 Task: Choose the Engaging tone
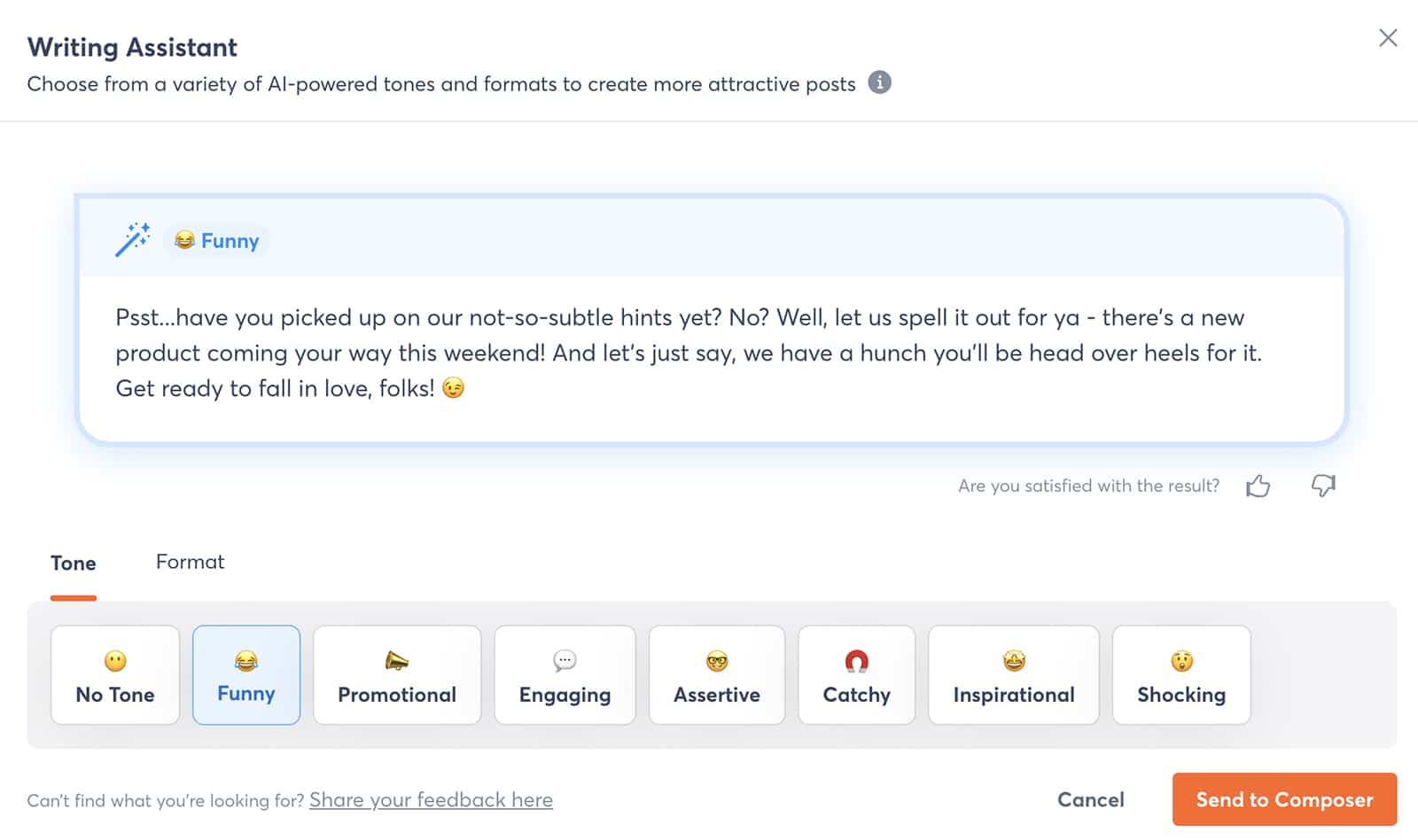(565, 675)
